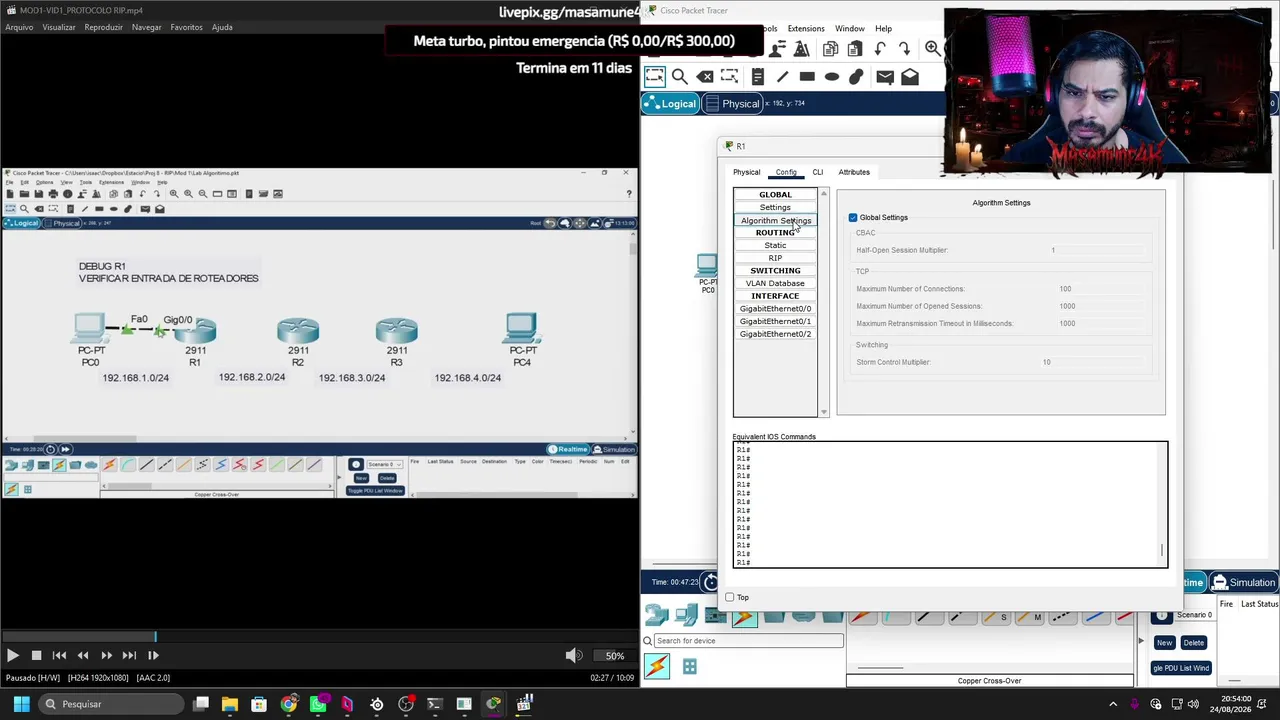
Task: Open the Attributes tab in R1 window
Action: [x=854, y=172]
